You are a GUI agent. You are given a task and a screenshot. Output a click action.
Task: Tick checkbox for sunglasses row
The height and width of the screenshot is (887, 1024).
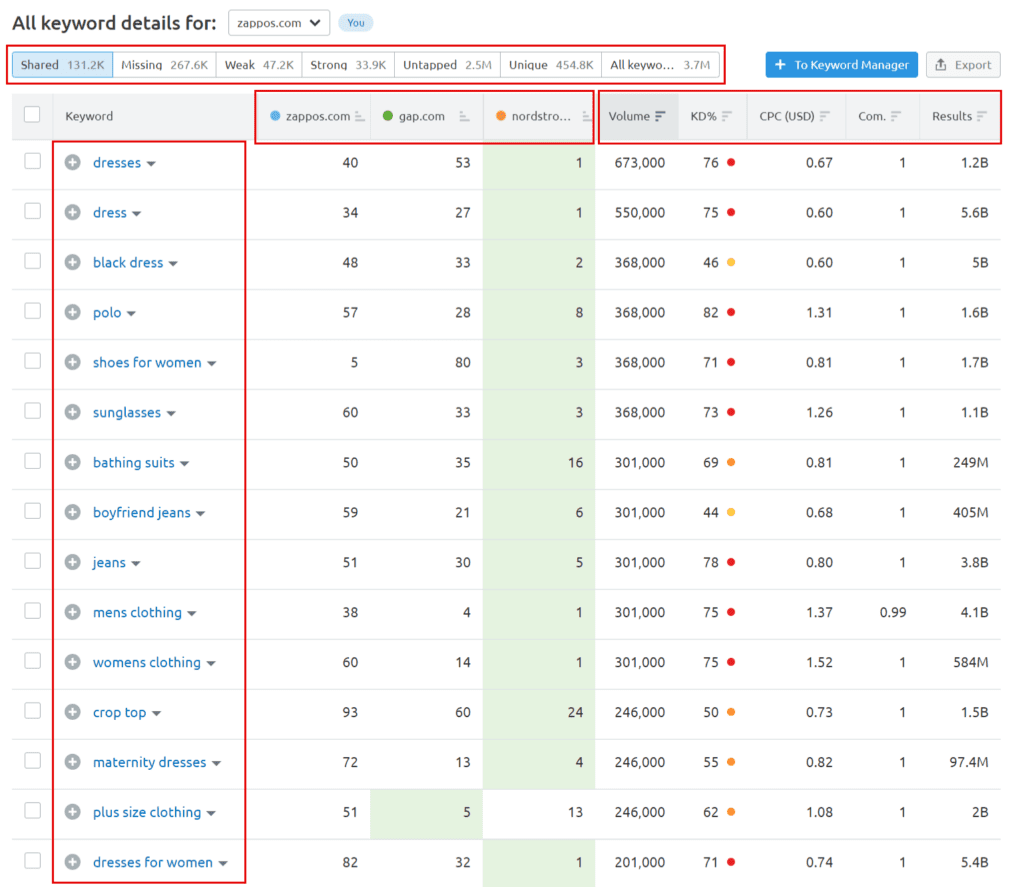[x=32, y=411]
